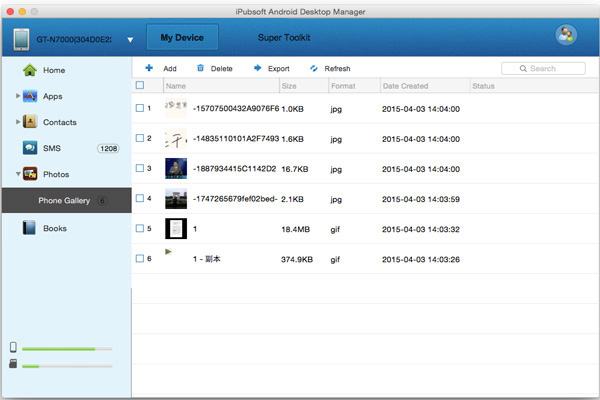Click into the Search field
This screenshot has width=600, height=400.
point(548,68)
